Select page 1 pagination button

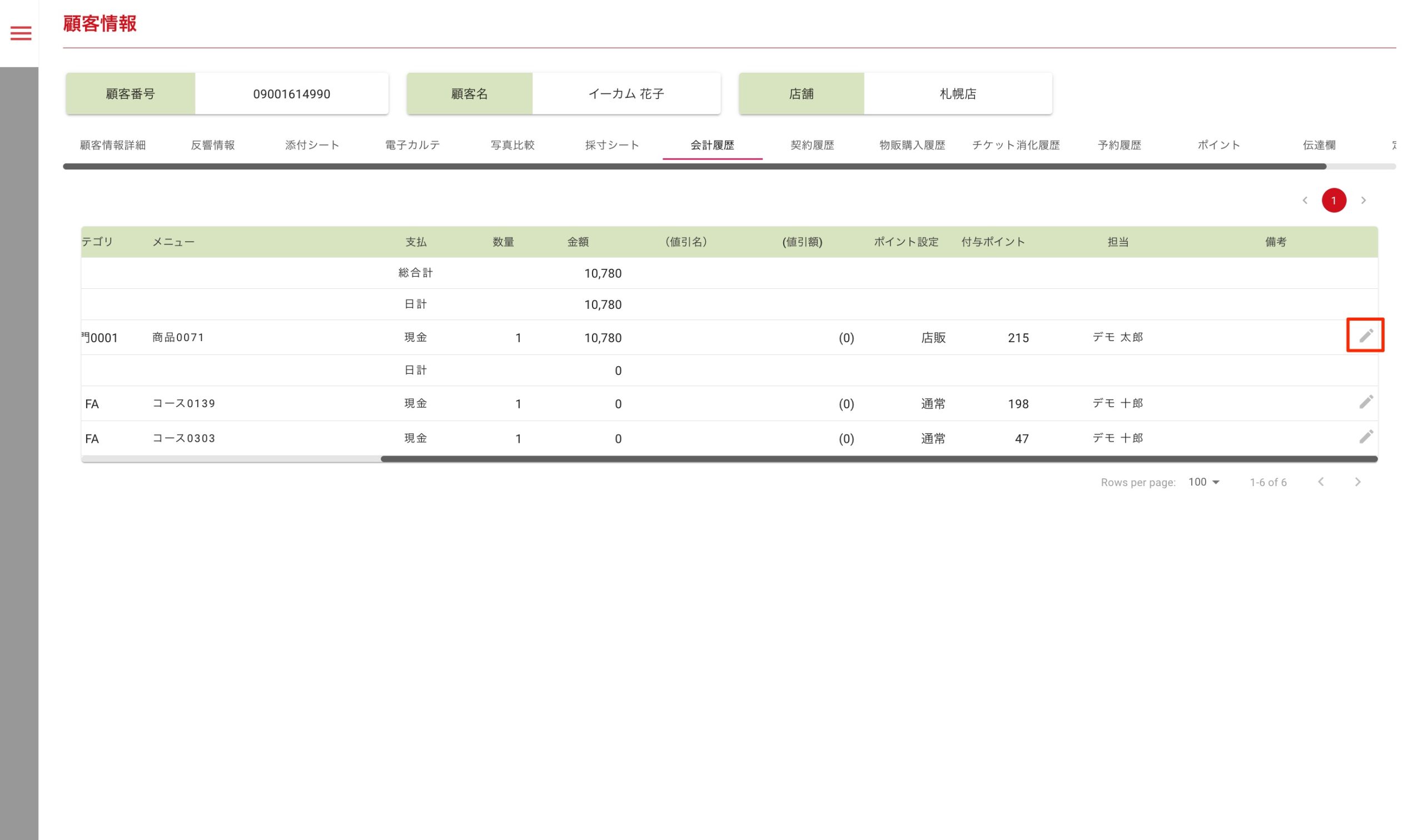click(1334, 201)
